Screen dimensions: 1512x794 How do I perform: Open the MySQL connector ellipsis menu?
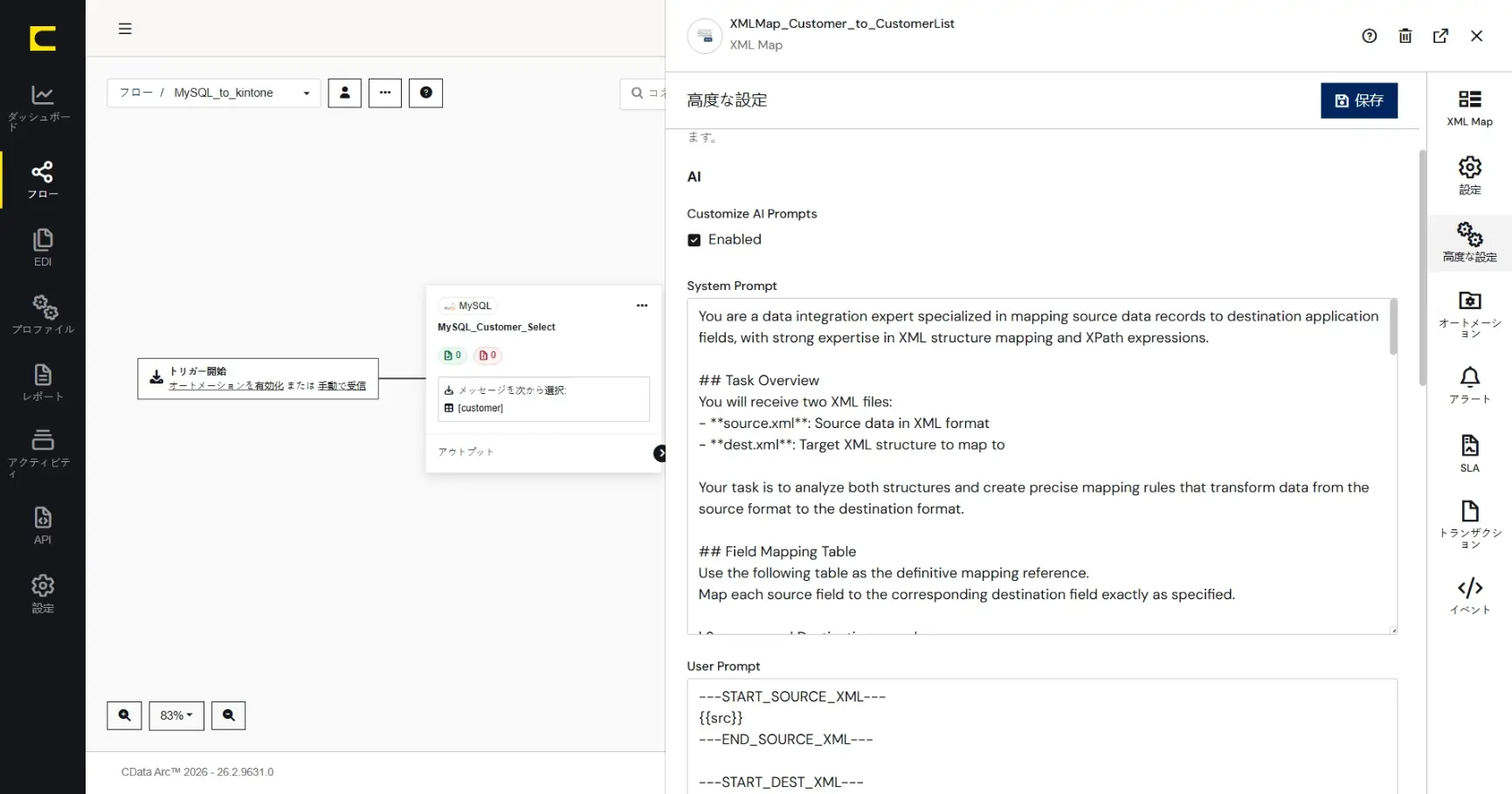pyautogui.click(x=642, y=306)
